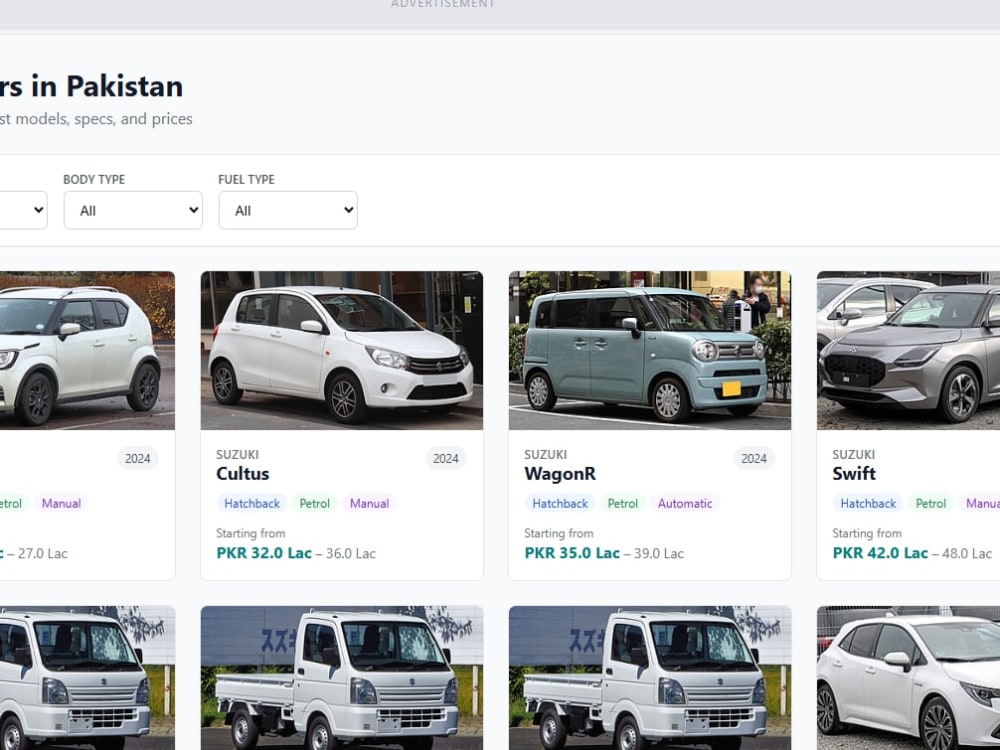
Task: Click the Automatic tag on WagonR card
Action: click(x=685, y=503)
